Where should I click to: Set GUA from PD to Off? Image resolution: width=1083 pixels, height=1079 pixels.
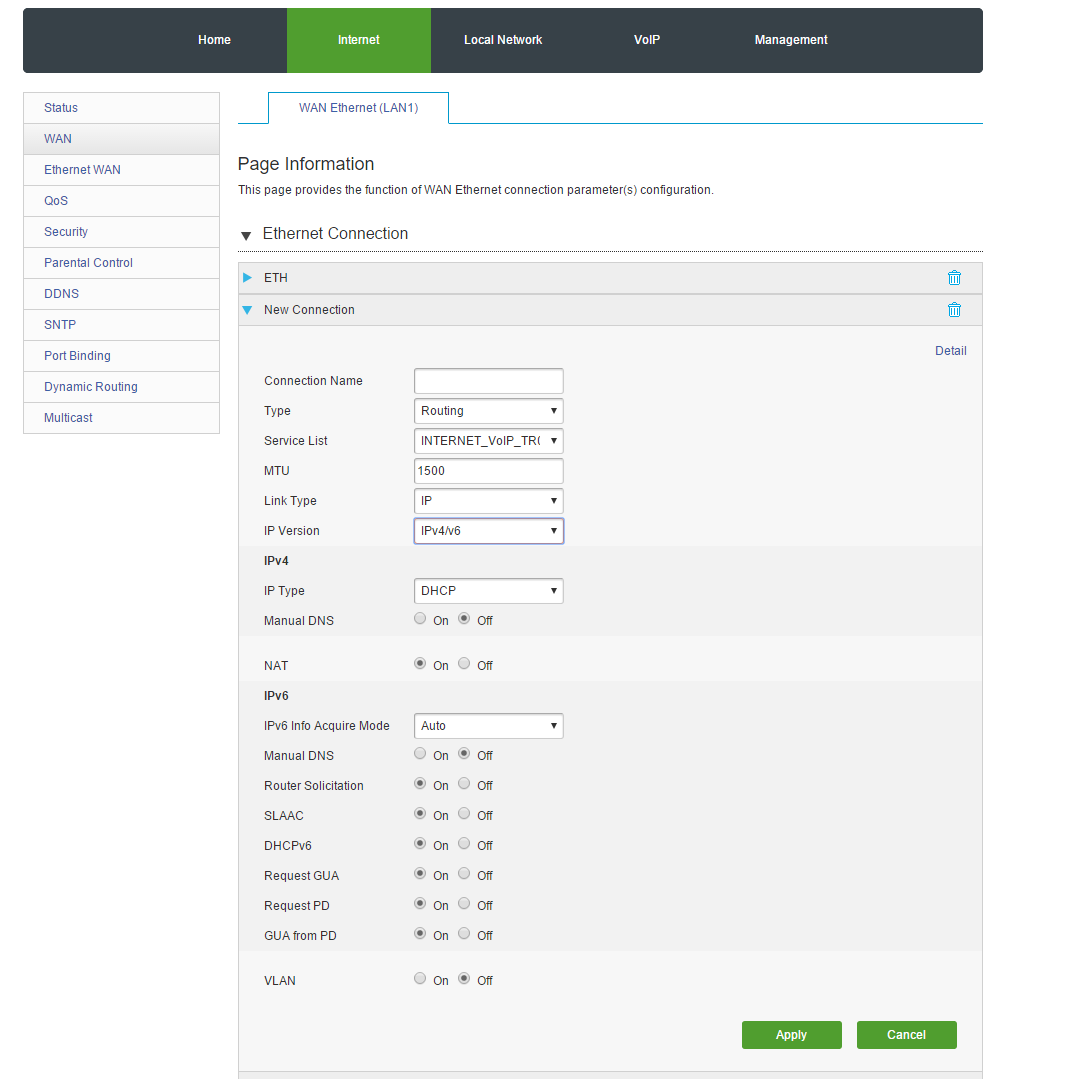point(464,933)
